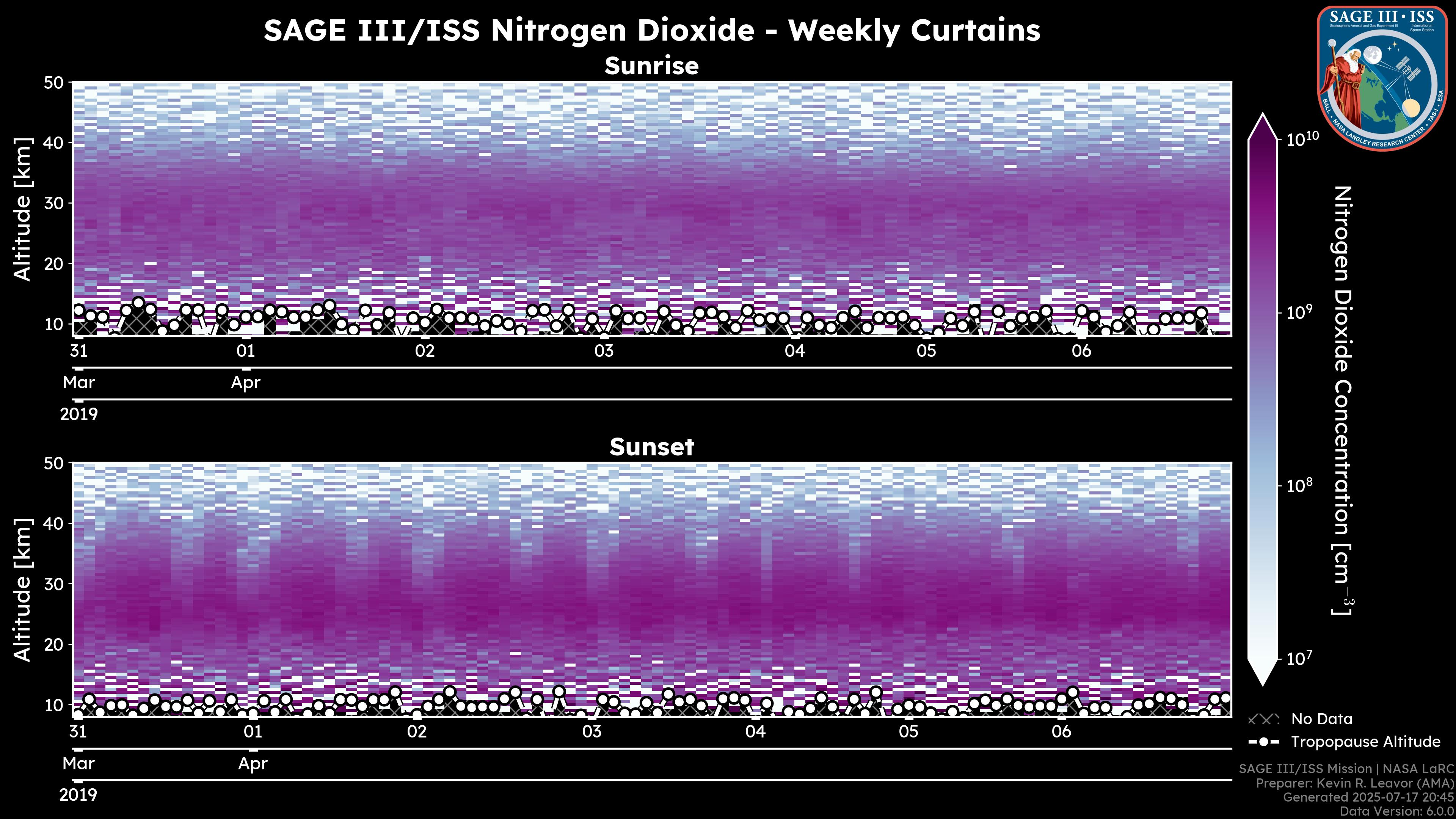The width and height of the screenshot is (1456, 819).
Task: Click the Sunrise plot's Altitude [km] axis label
Action: click(23, 209)
